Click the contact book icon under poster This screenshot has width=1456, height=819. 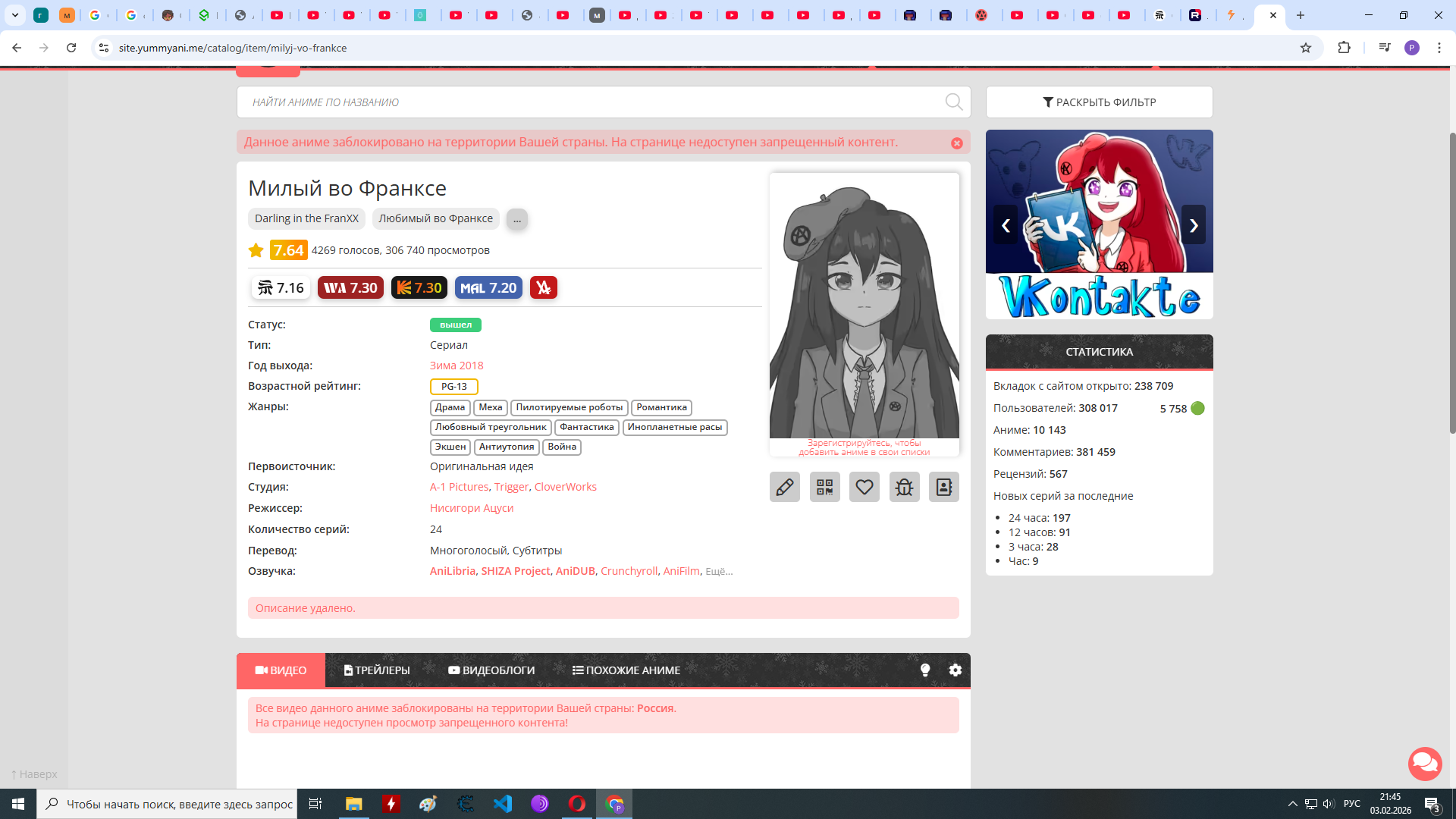point(944,487)
